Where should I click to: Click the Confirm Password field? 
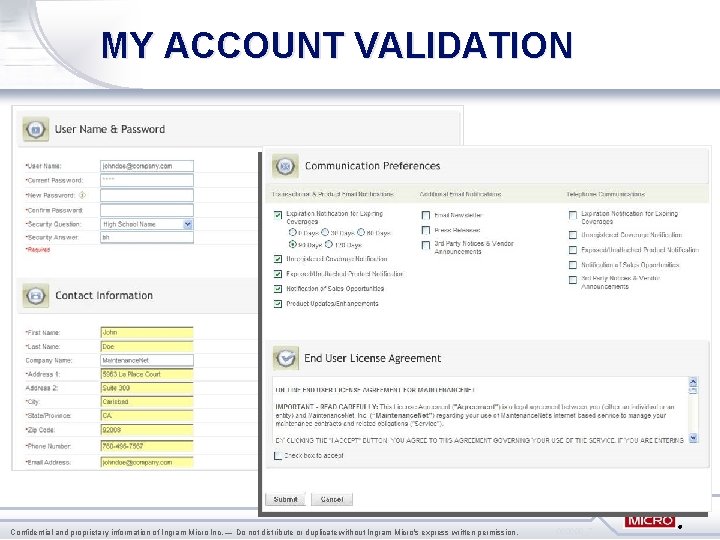(x=147, y=210)
